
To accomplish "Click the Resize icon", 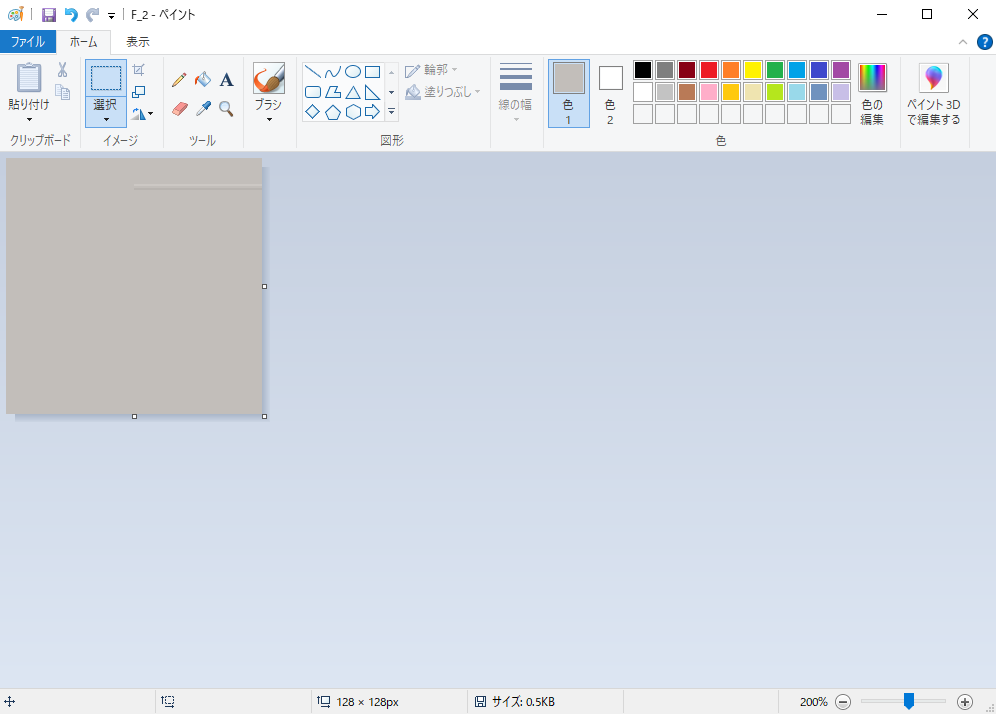I will [x=138, y=92].
